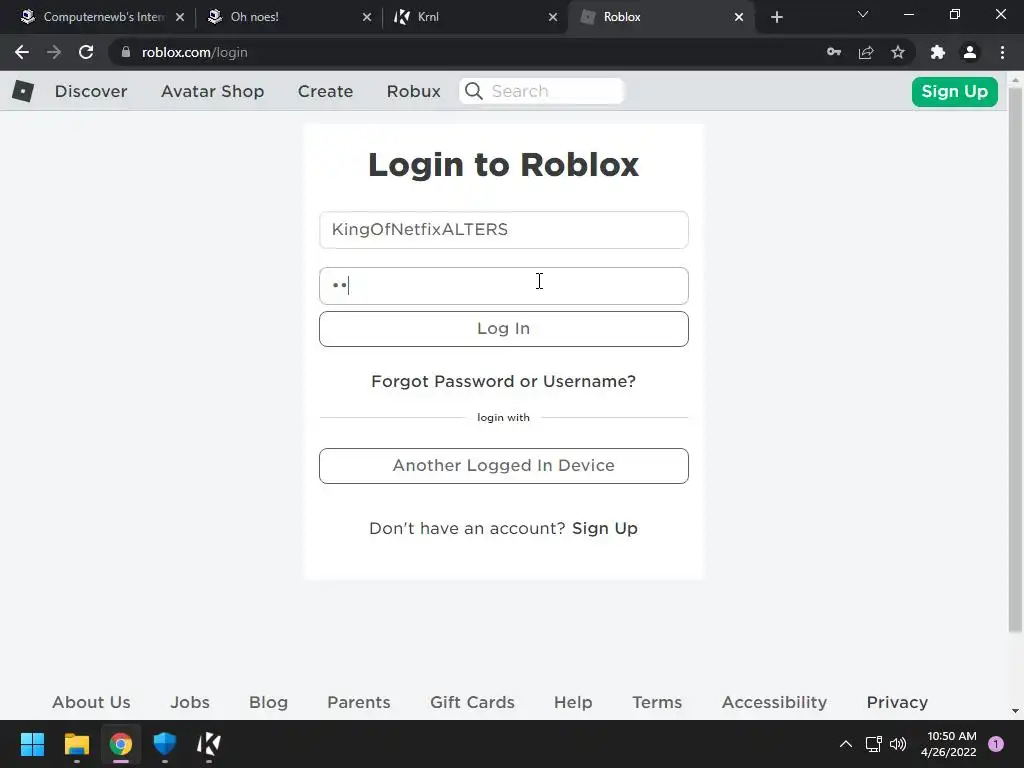1024x768 pixels.
Task: Open the Terms footer link
Action: point(657,702)
